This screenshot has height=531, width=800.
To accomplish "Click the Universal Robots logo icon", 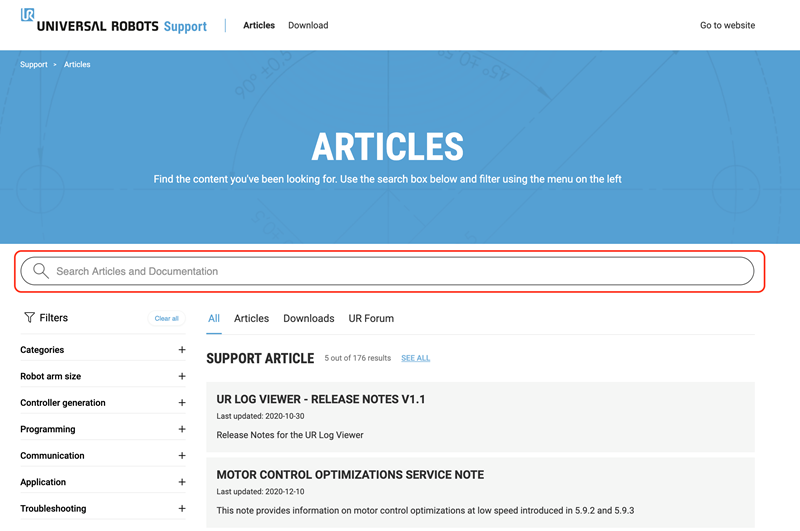I will (27, 15).
